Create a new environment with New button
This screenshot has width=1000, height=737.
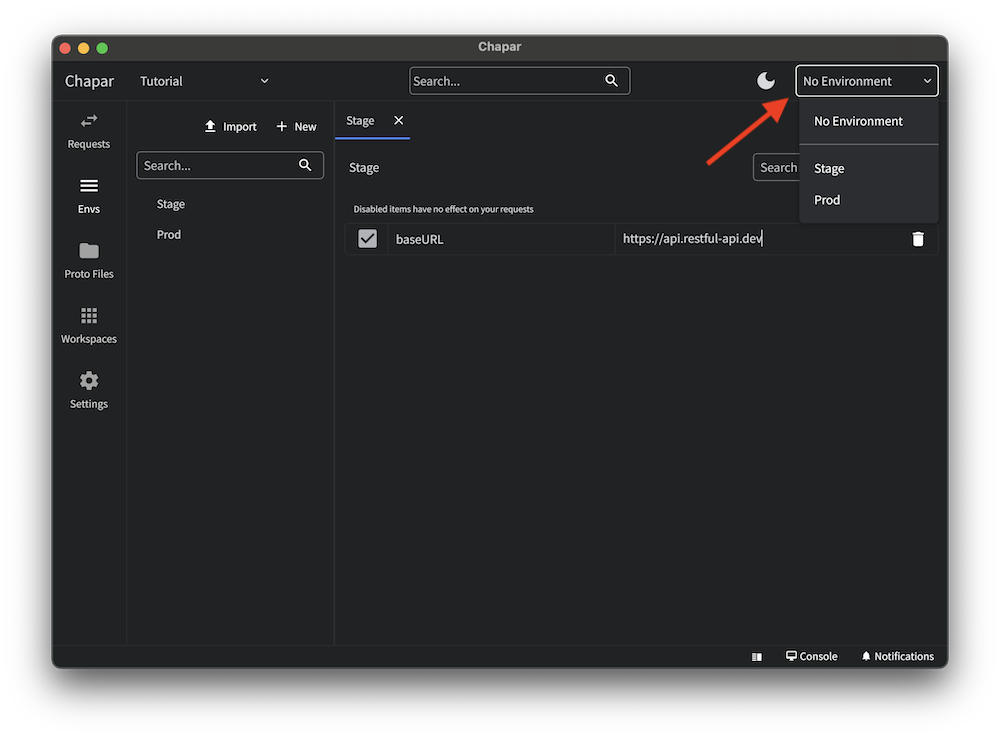coord(296,127)
